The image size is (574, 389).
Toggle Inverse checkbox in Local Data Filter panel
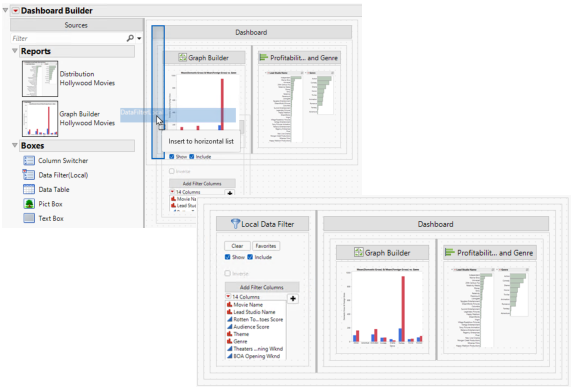pyautogui.click(x=227, y=273)
